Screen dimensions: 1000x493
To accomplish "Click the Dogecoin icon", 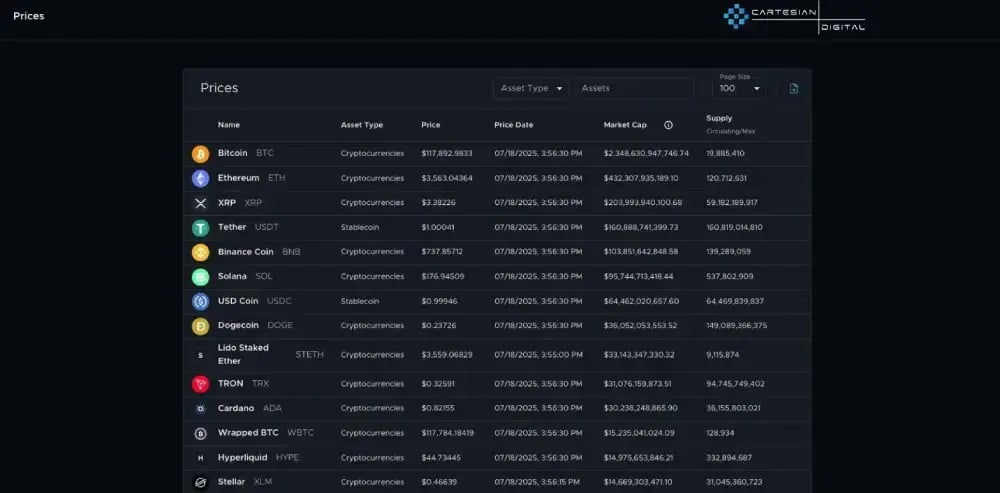I will tap(200, 326).
